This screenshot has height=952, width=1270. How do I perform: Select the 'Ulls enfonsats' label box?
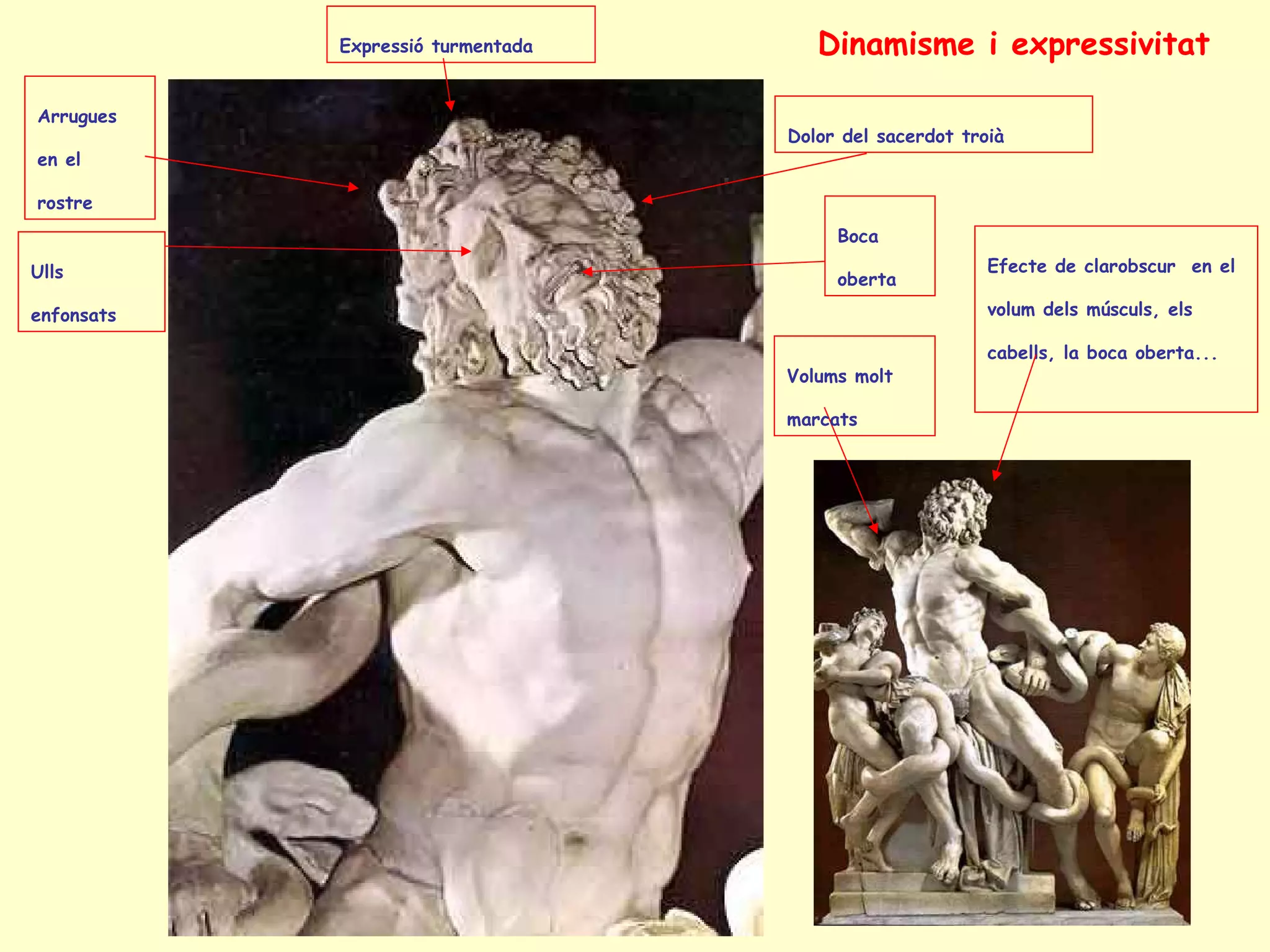point(91,282)
